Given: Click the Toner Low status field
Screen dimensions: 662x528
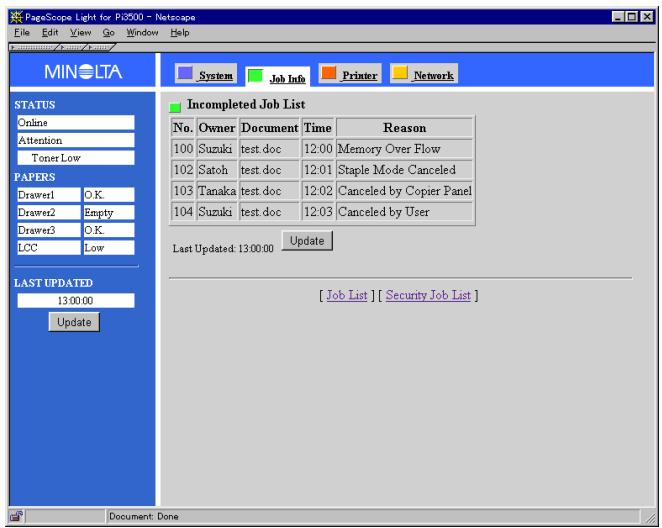Looking at the screenshot, I should (x=76, y=158).
